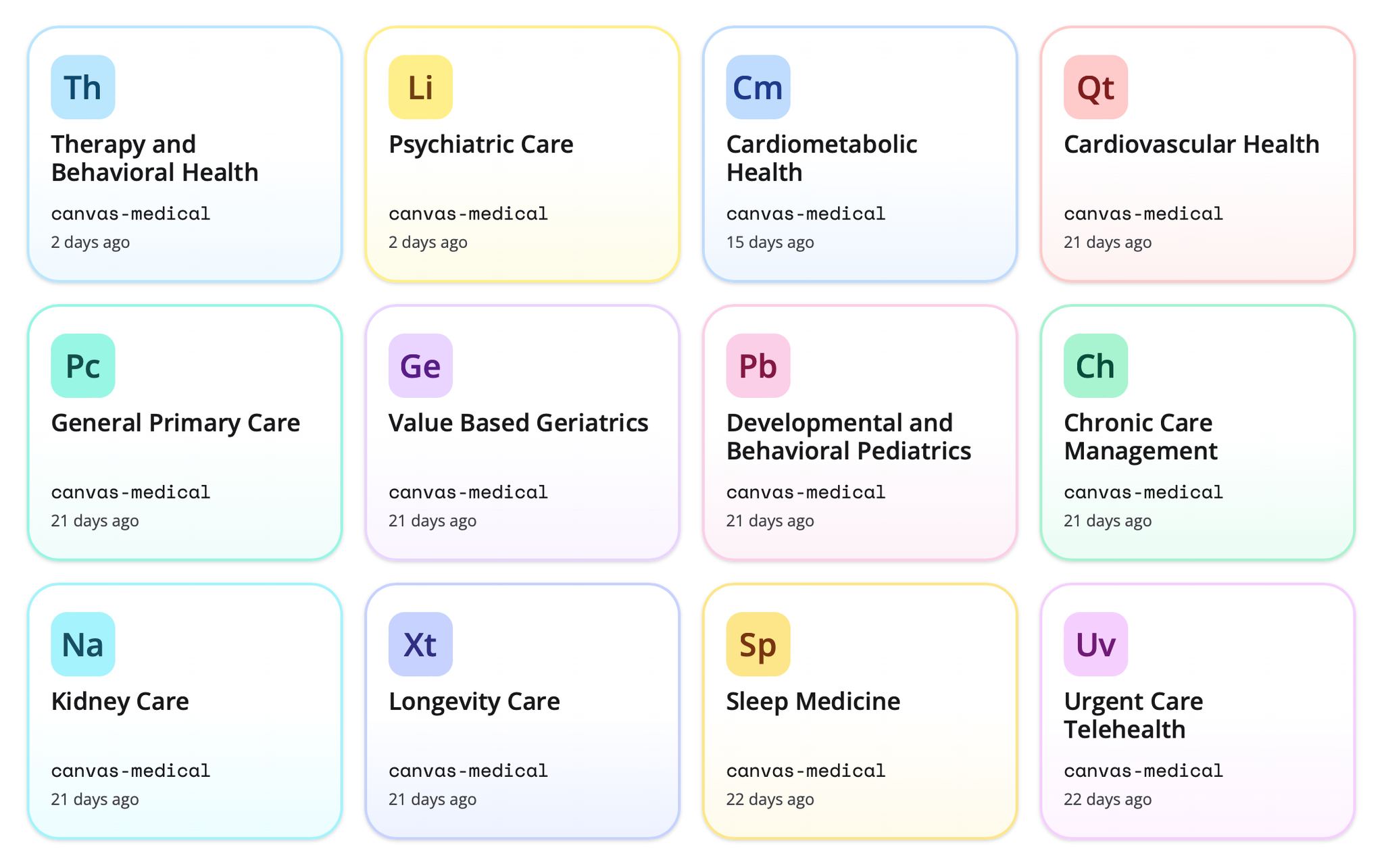Image resolution: width=1384 pixels, height=868 pixels.
Task: Click the Chronic Care Management heading
Action: click(x=1141, y=436)
